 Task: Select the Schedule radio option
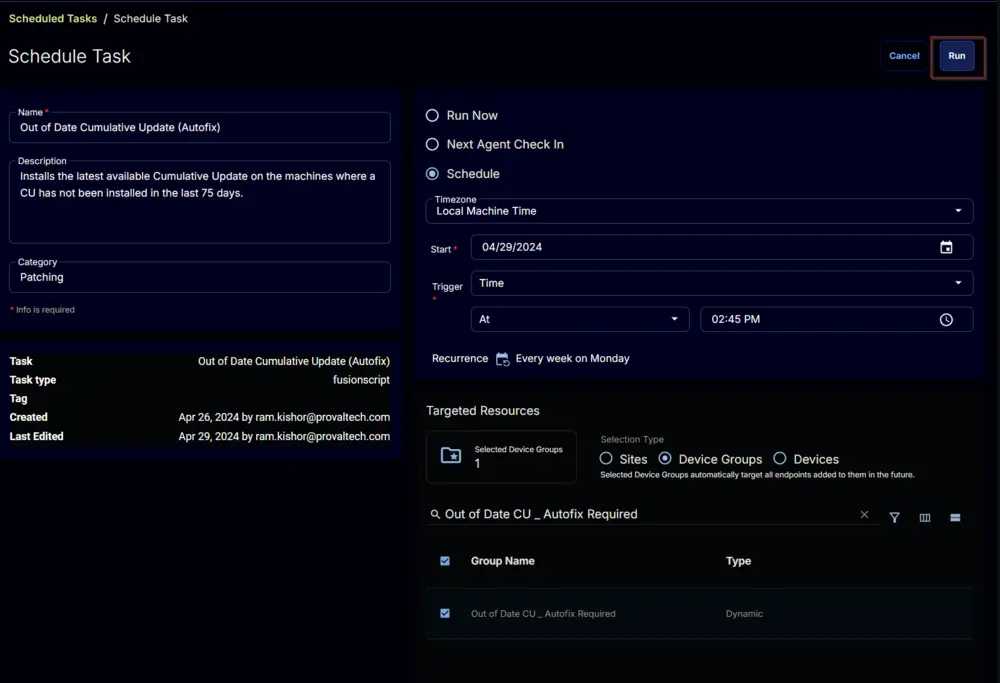[432, 174]
